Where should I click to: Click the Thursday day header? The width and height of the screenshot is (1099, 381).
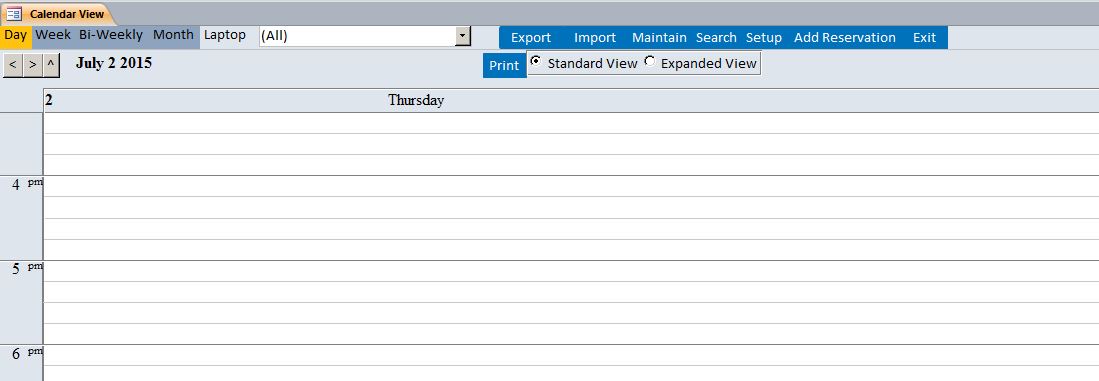(x=416, y=100)
